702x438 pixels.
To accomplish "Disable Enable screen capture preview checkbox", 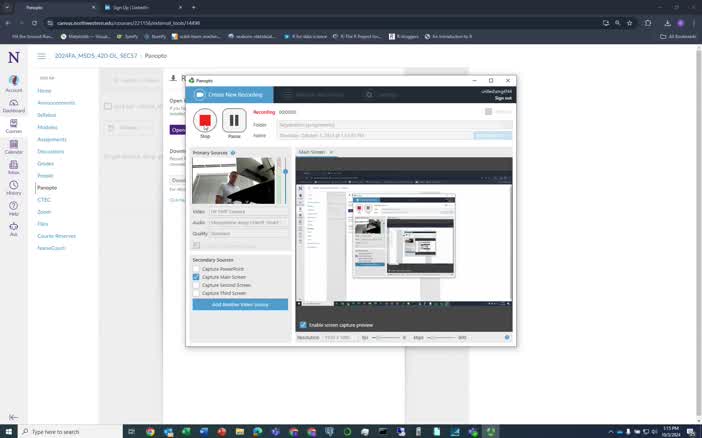I will 303,325.
